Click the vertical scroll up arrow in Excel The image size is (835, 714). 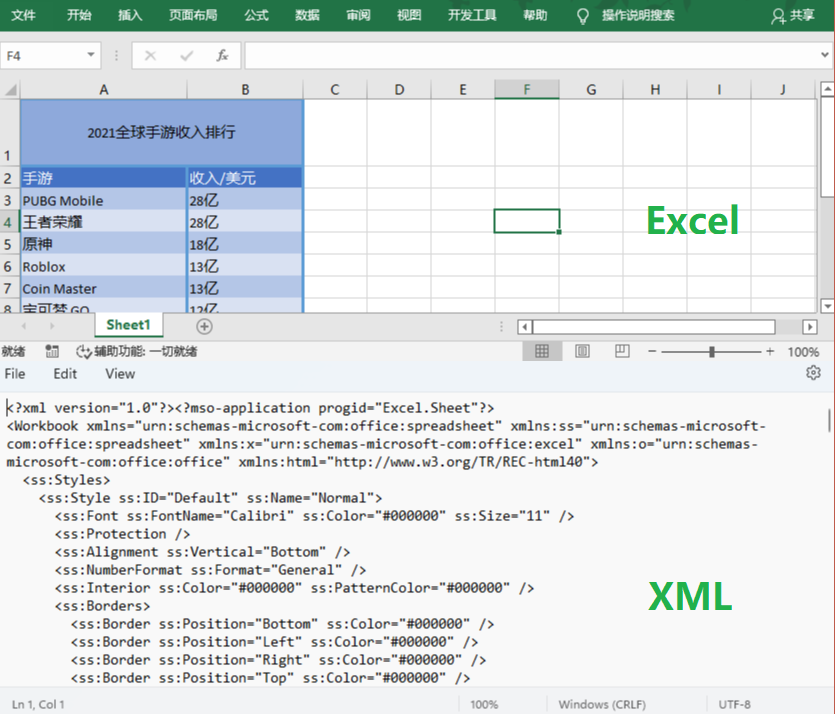click(x=827, y=89)
